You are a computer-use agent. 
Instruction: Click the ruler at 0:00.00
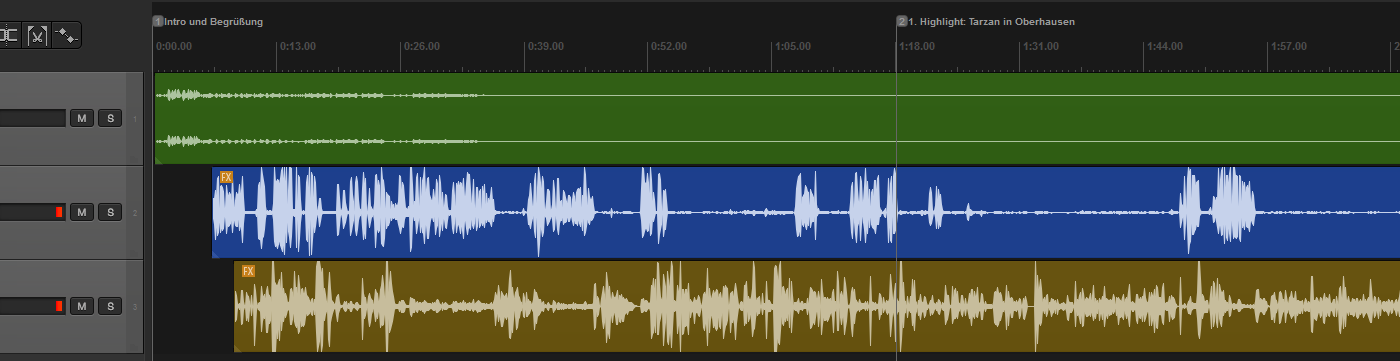[x=174, y=46]
